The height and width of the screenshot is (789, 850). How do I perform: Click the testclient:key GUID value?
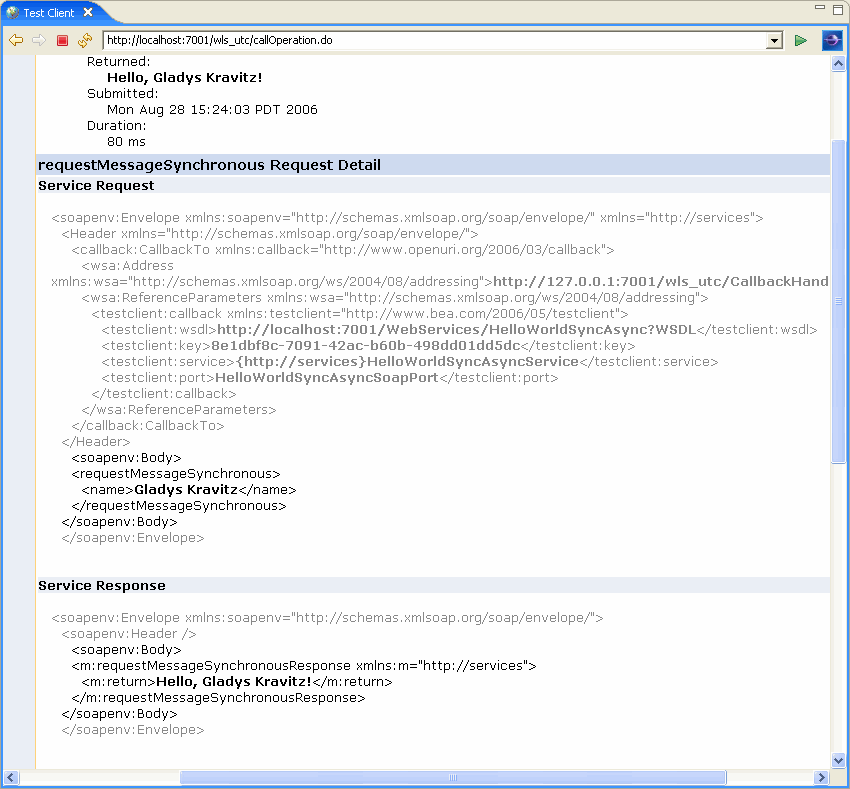[365, 345]
